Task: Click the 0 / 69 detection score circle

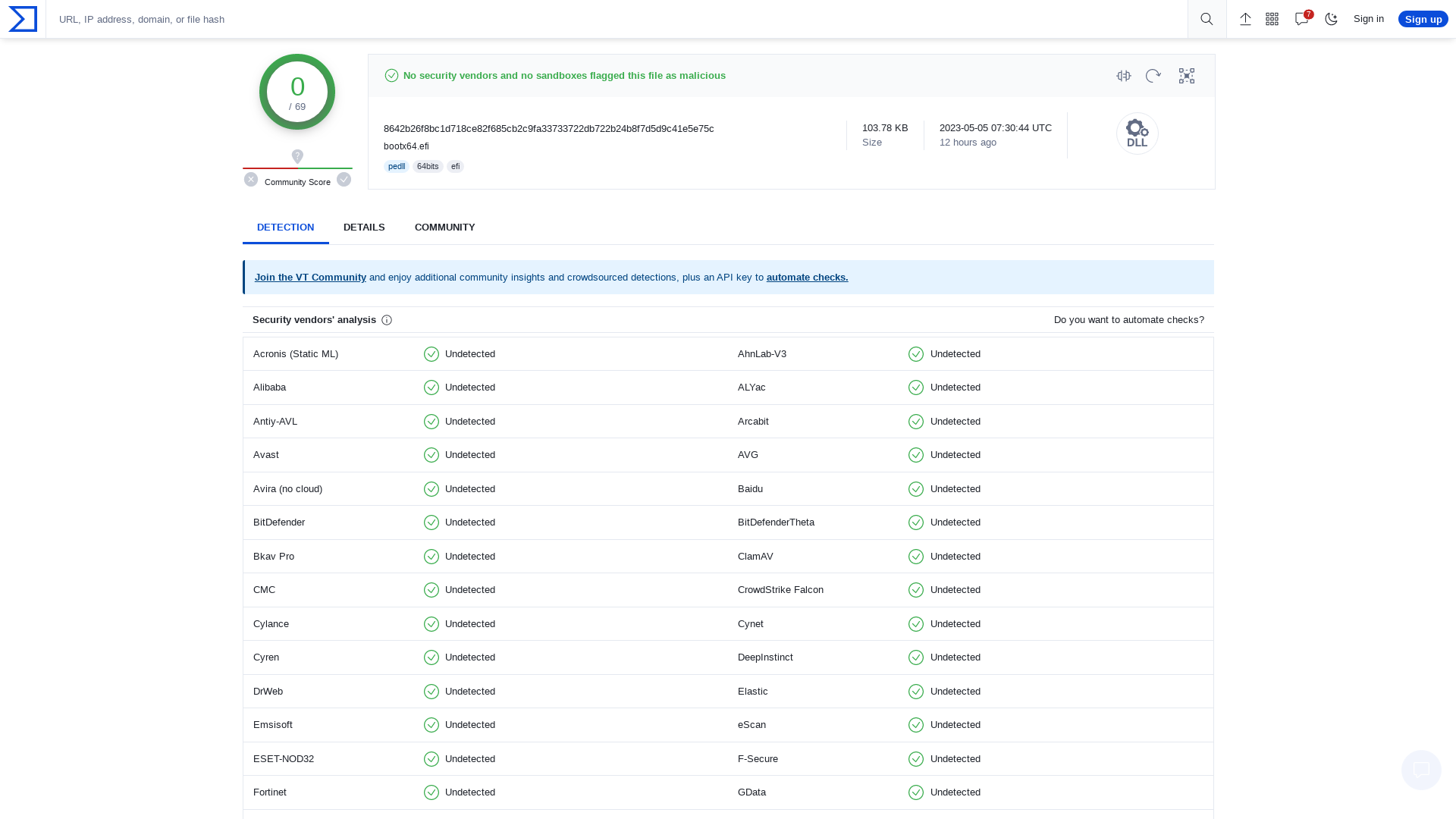Action: [x=297, y=92]
